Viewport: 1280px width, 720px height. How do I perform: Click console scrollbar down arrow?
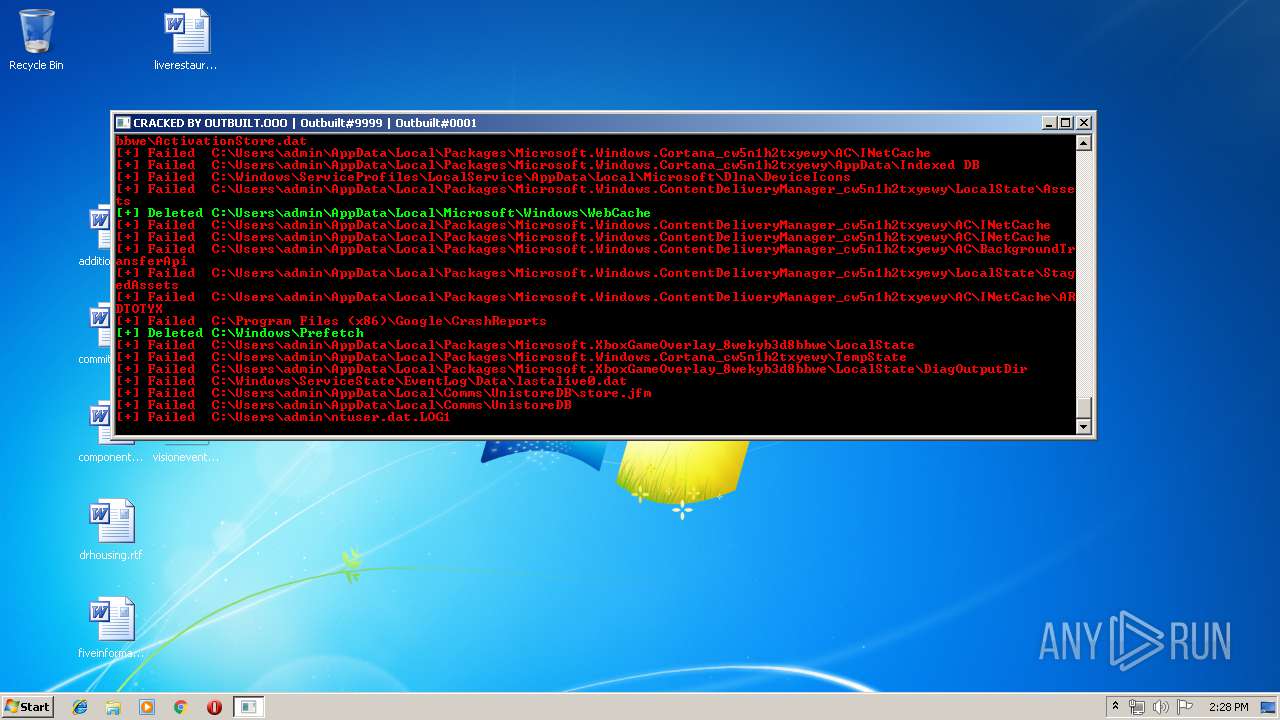point(1083,427)
